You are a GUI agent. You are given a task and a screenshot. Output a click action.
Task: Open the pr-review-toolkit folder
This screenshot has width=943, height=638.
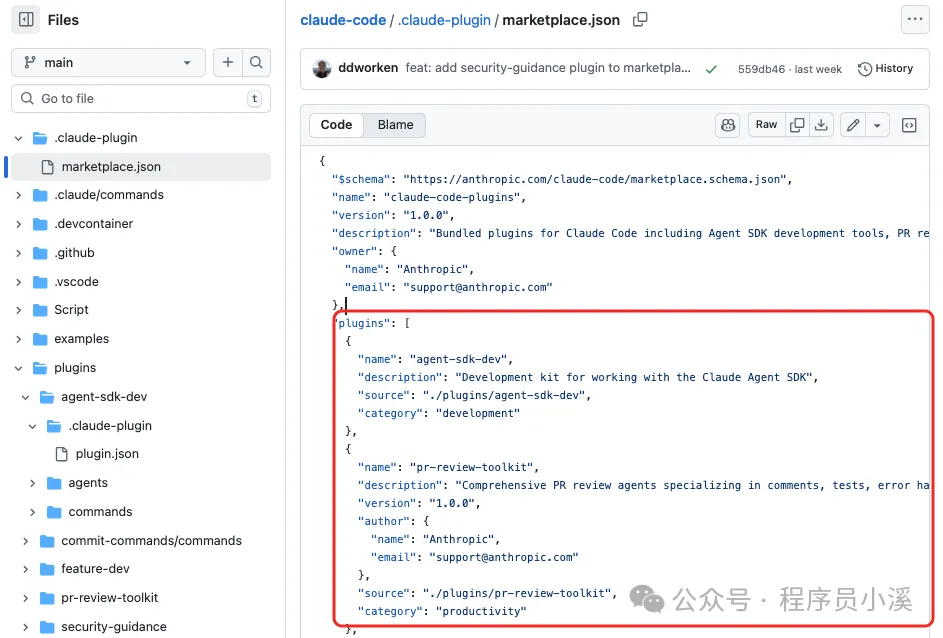coord(109,598)
